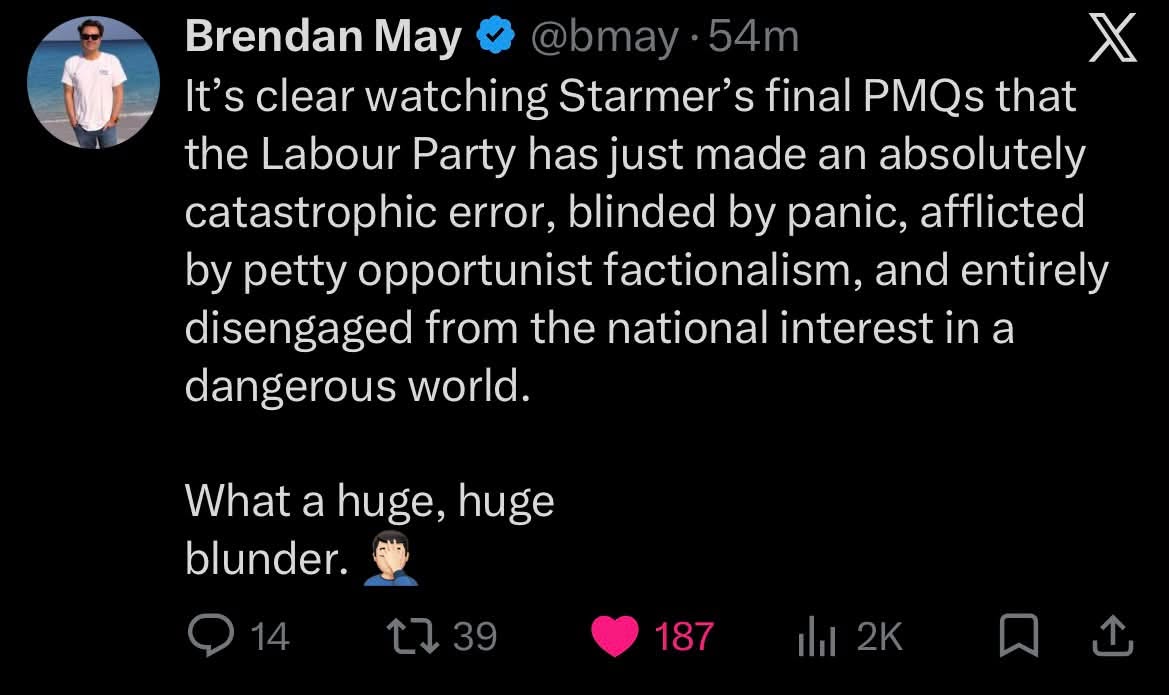Click the blue verified checkmark badge
Viewport: 1169px width, 695px height.
coord(496,37)
